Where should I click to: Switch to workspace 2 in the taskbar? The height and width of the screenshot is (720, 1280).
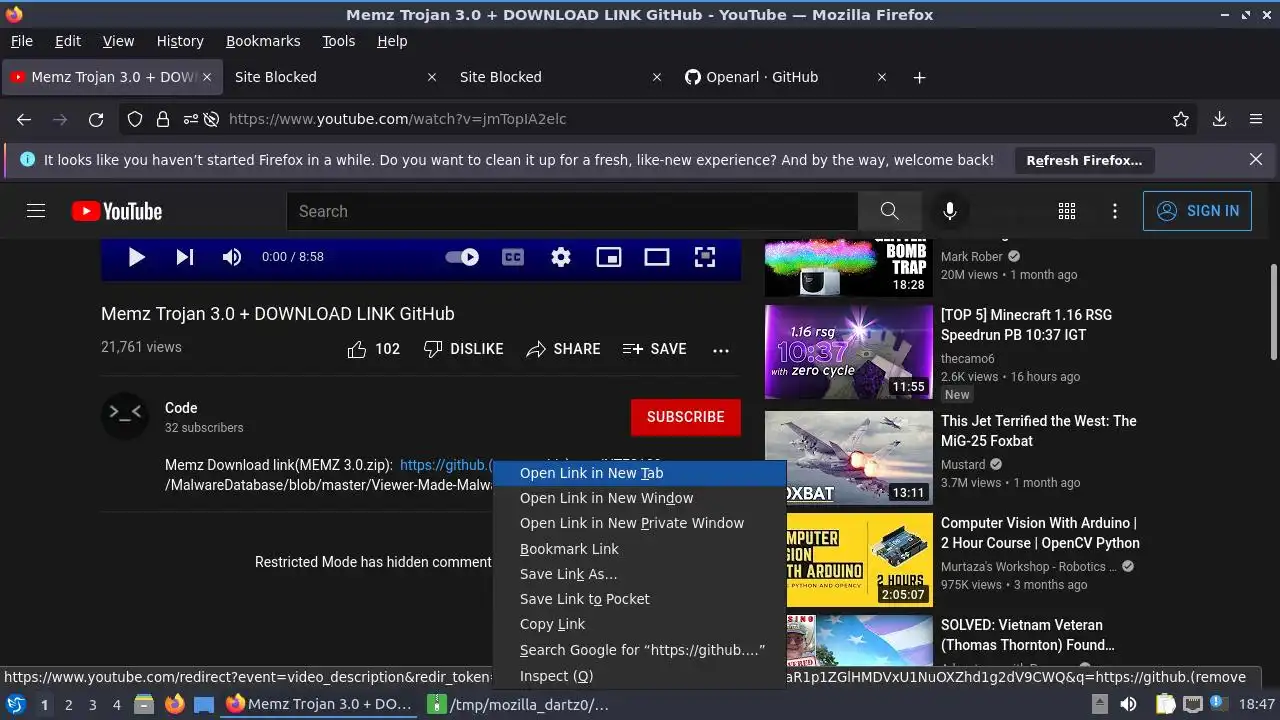68,705
